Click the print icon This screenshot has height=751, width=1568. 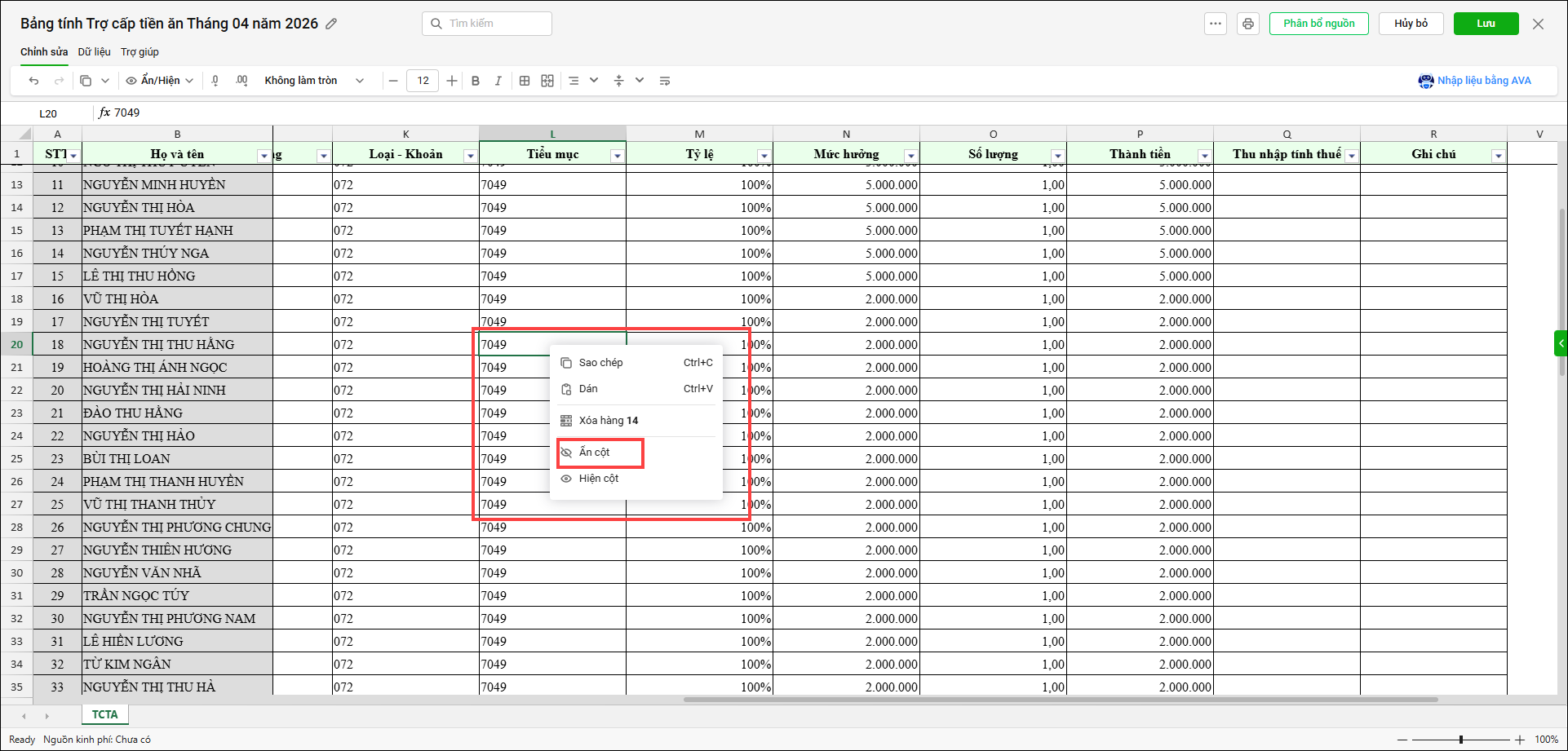tap(1247, 24)
